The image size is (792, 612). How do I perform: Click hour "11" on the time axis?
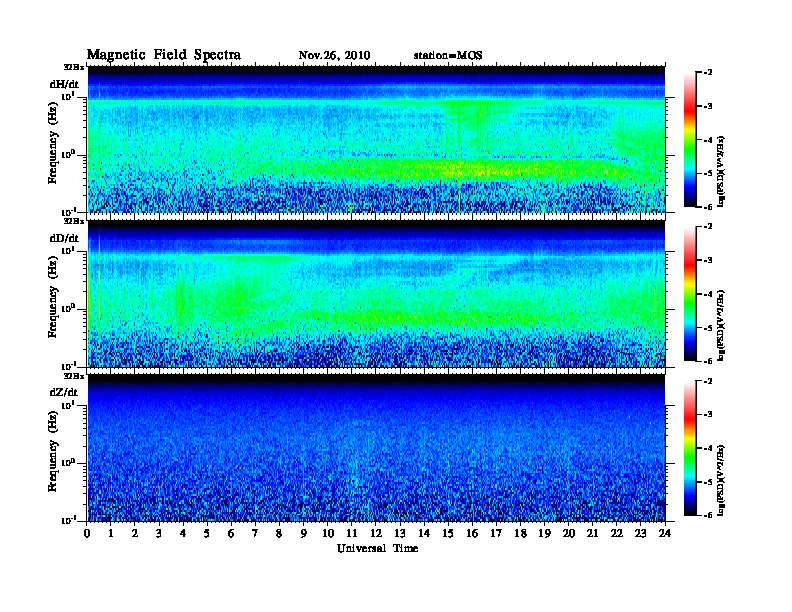[352, 533]
